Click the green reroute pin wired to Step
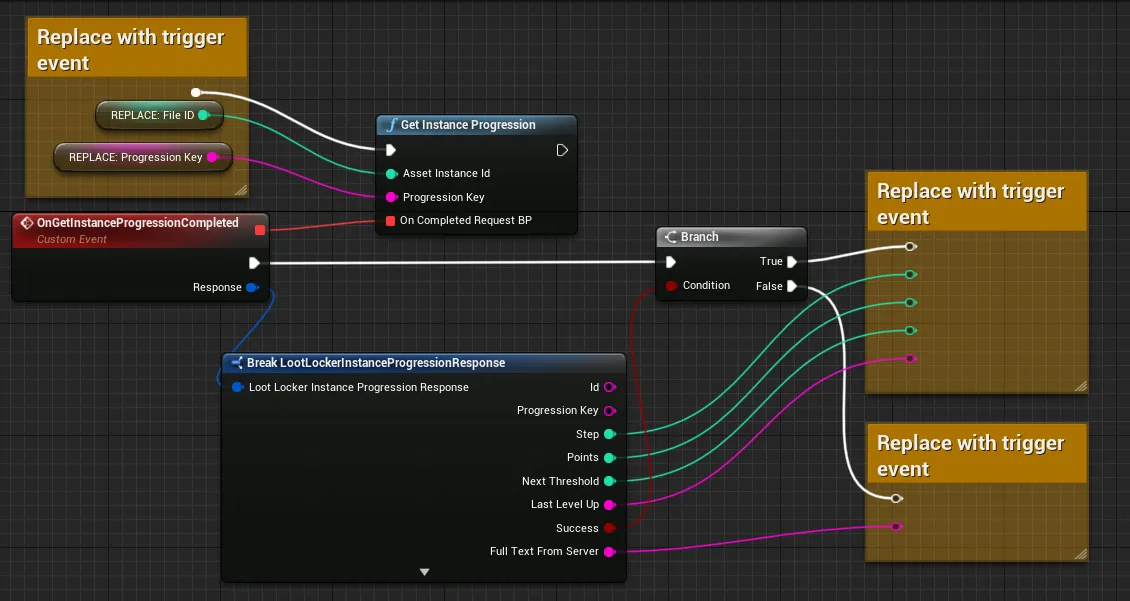This screenshot has height=601, width=1130. coord(910,275)
